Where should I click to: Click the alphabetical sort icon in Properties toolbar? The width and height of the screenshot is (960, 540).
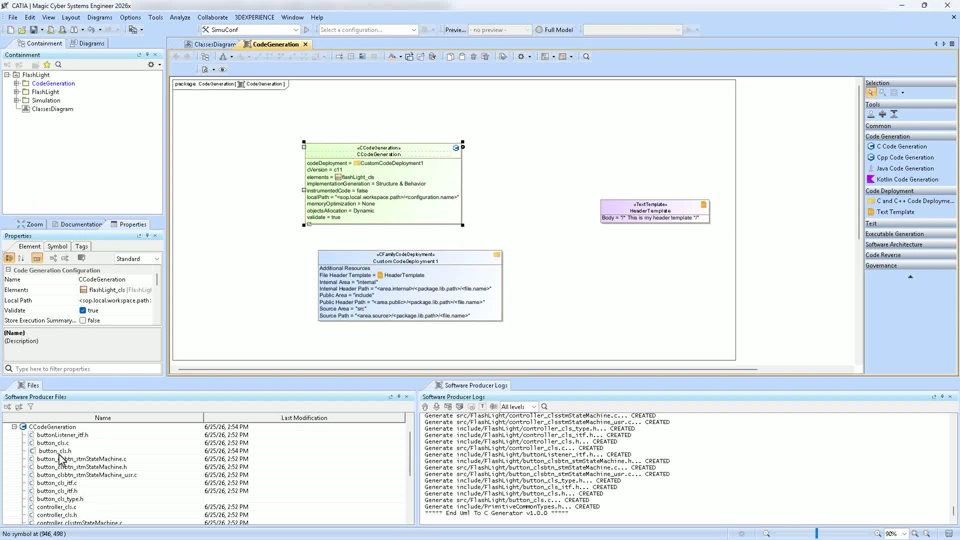click(x=21, y=258)
